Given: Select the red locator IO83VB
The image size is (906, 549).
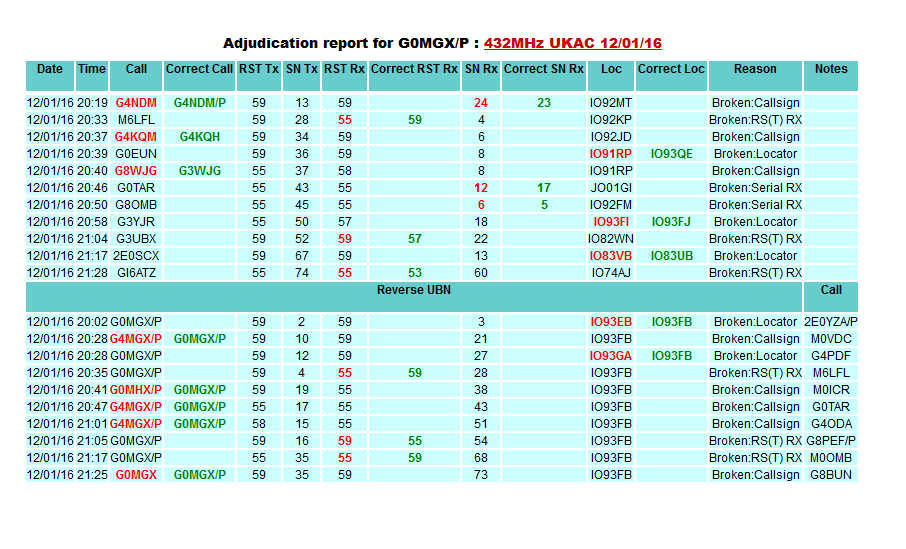Looking at the screenshot, I should 611,256.
